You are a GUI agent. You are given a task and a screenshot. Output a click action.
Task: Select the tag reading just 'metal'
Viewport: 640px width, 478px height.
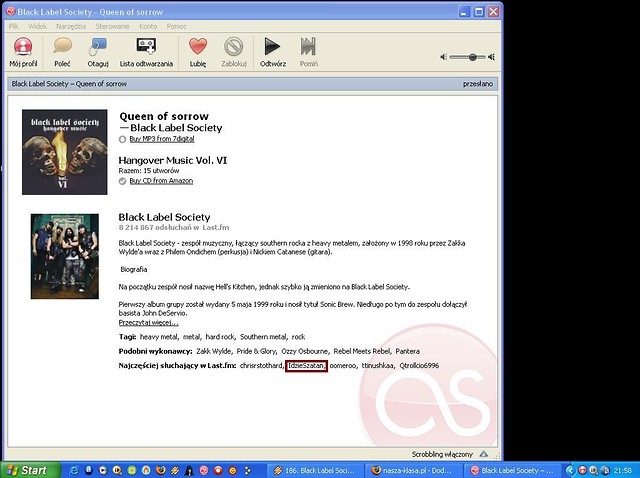pyautogui.click(x=191, y=337)
